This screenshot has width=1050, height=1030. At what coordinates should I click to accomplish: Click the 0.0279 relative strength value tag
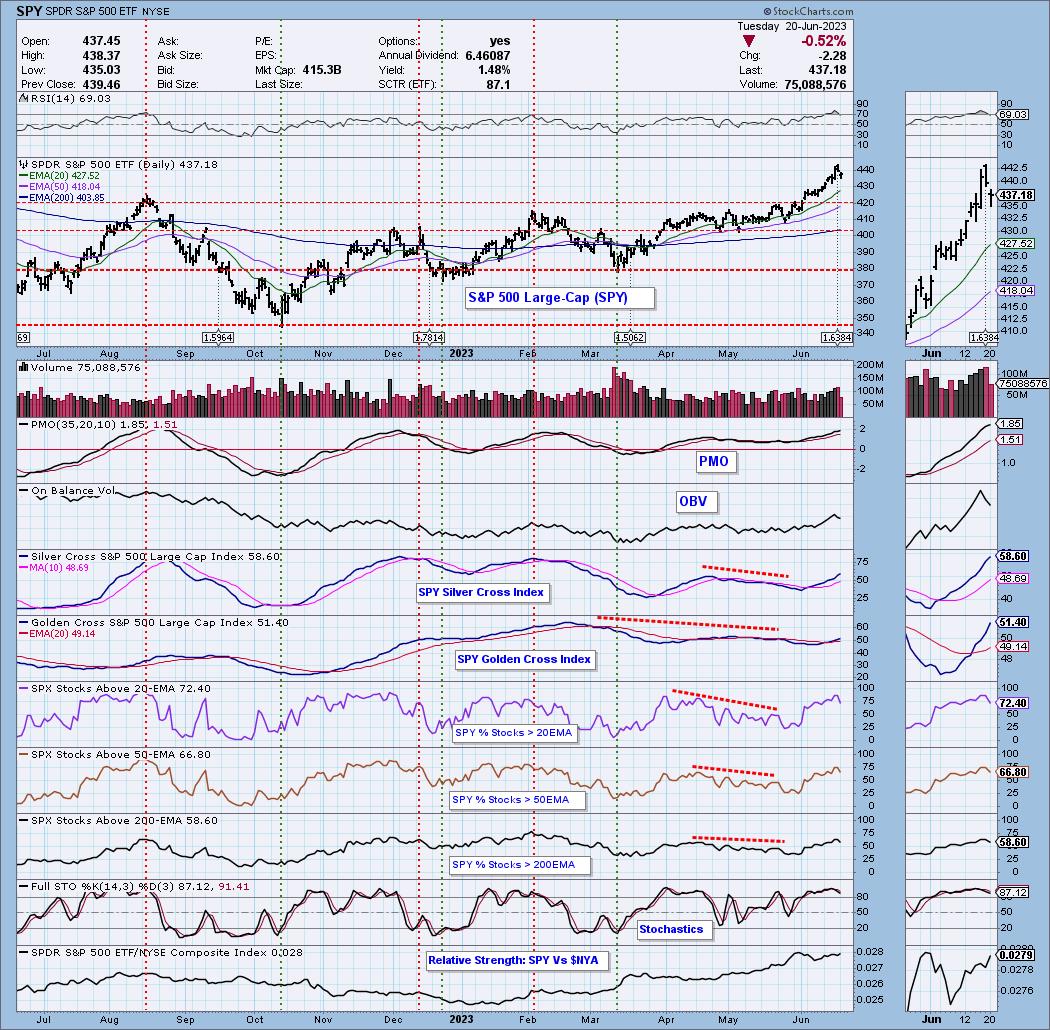(1015, 956)
